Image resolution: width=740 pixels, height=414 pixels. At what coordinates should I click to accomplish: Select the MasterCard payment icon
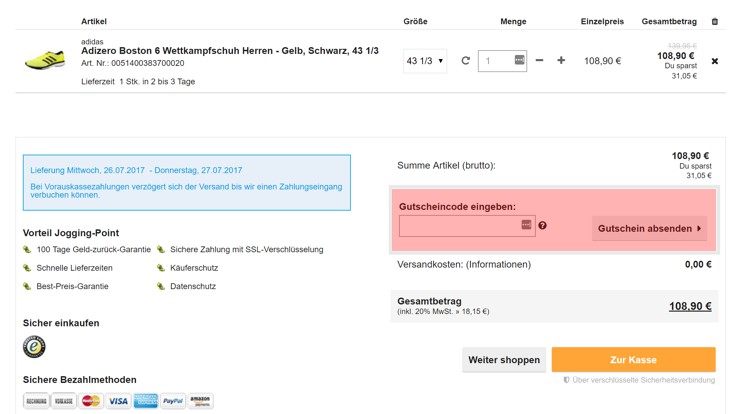point(91,401)
